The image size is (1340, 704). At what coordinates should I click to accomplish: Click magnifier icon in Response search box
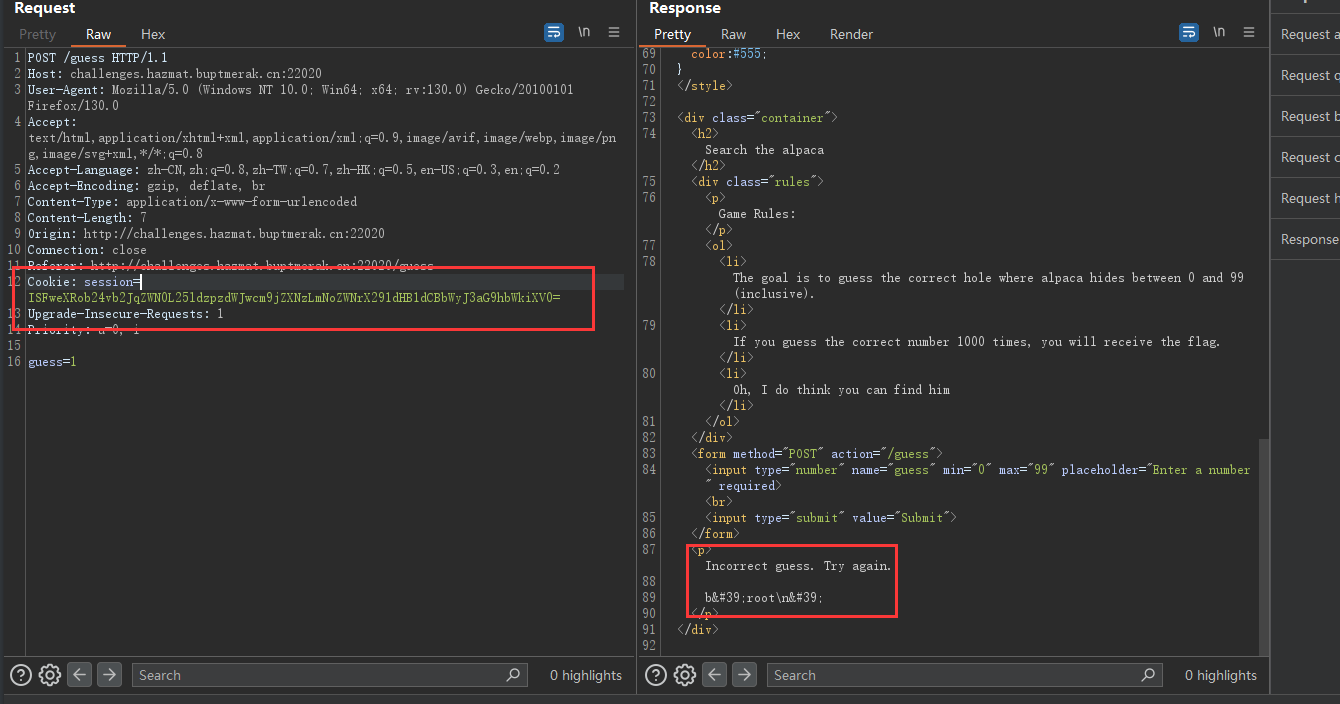(x=1148, y=675)
